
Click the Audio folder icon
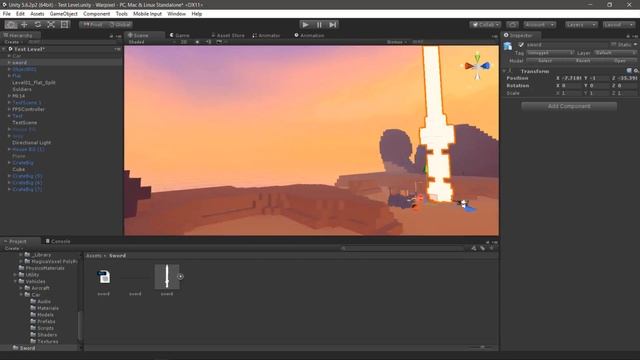(33, 301)
